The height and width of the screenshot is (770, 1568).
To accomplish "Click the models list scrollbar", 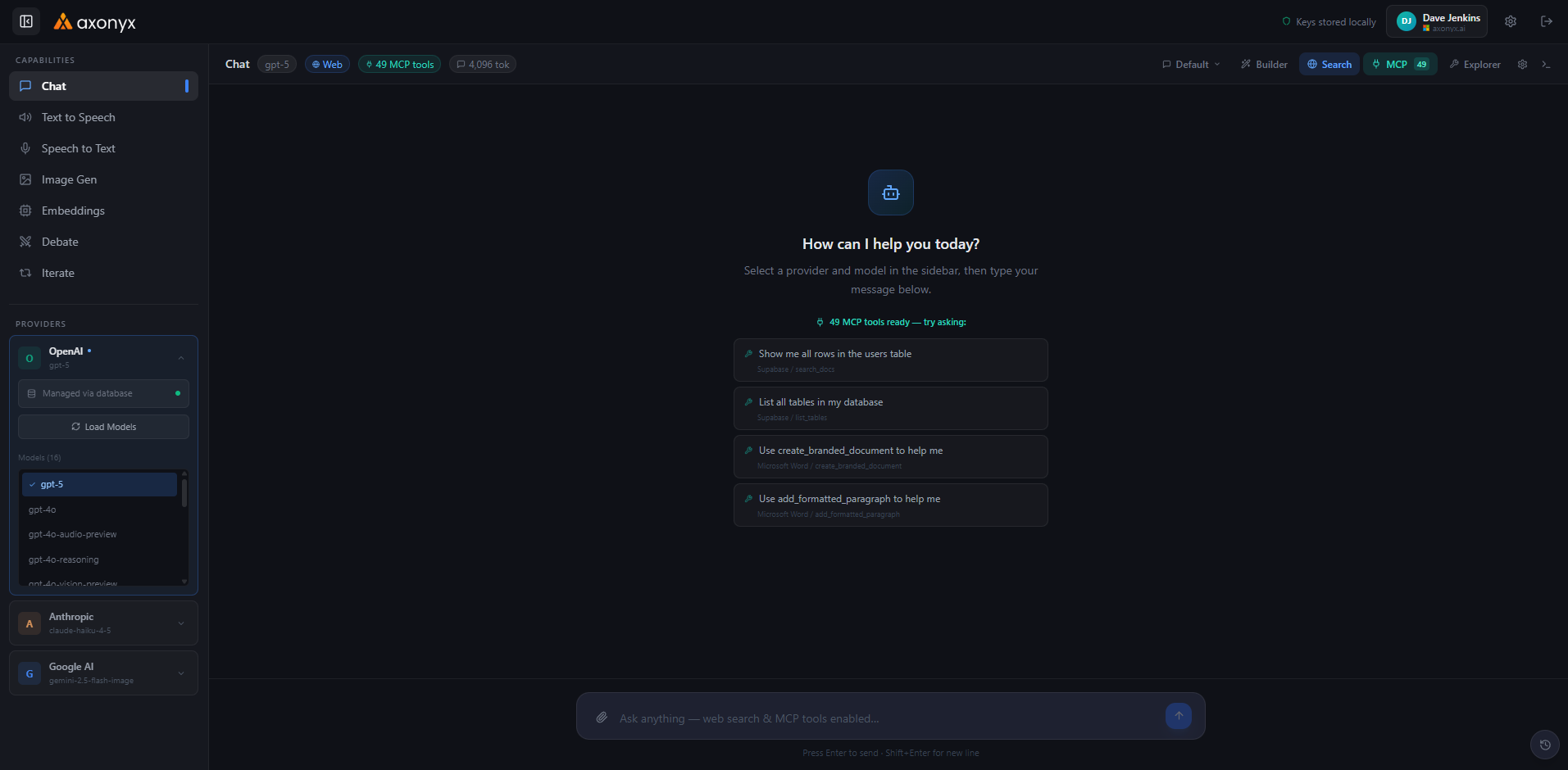I will pyautogui.click(x=184, y=493).
